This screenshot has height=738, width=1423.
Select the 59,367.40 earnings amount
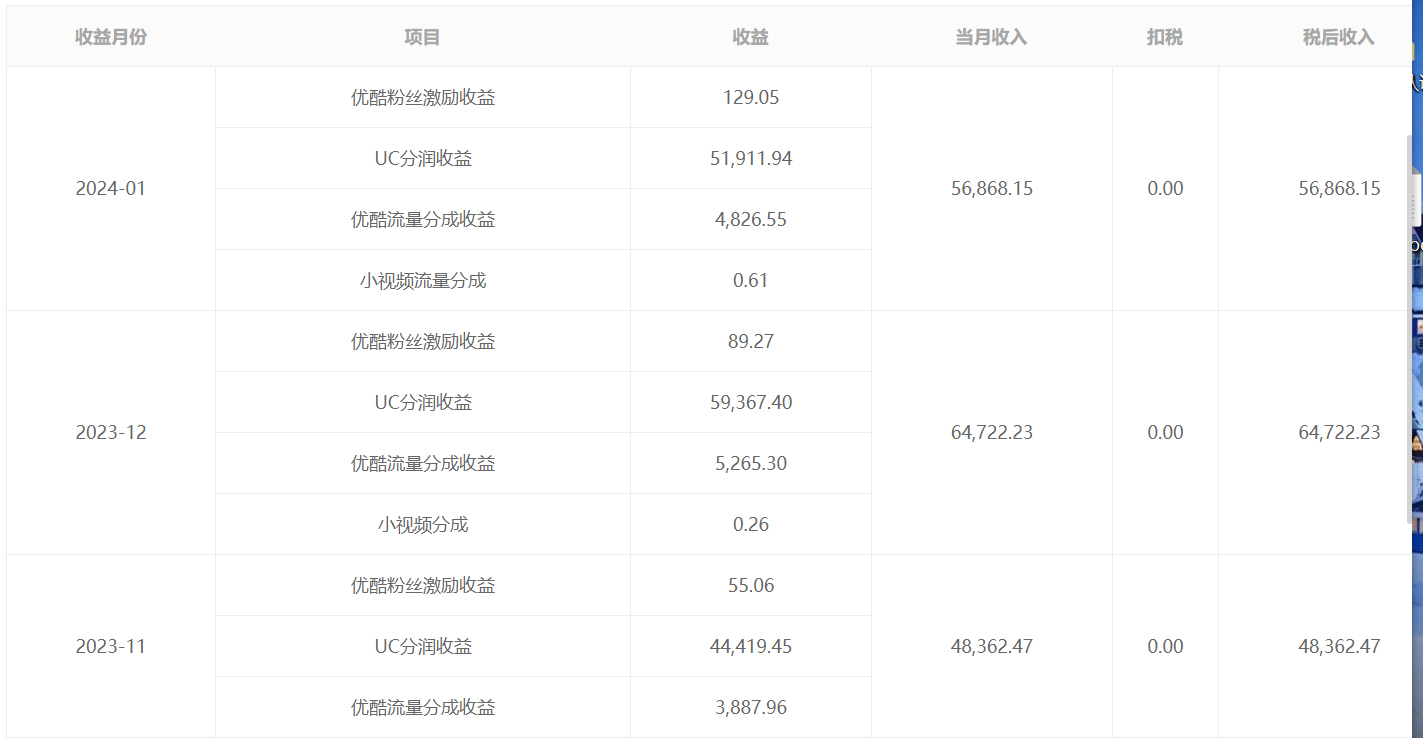[750, 402]
